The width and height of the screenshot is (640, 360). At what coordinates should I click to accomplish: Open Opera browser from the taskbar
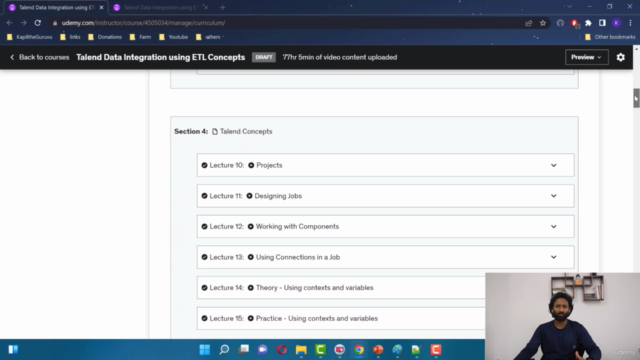[x=282, y=350]
